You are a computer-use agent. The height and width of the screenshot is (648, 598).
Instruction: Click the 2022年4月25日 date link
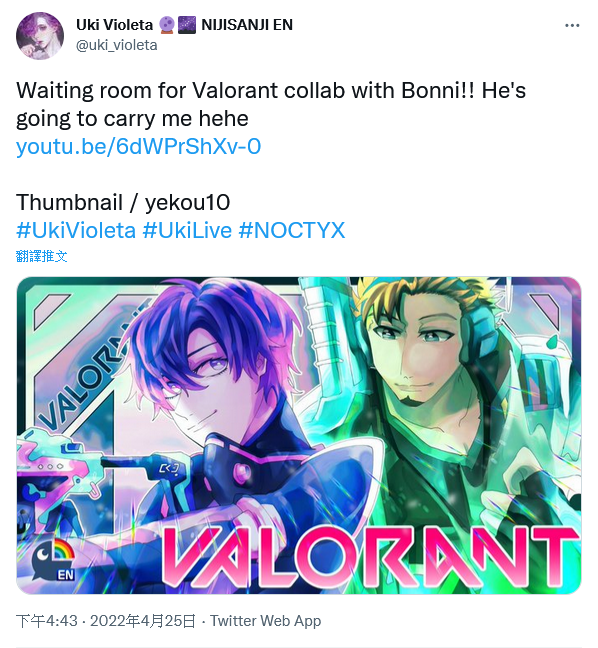pos(143,621)
